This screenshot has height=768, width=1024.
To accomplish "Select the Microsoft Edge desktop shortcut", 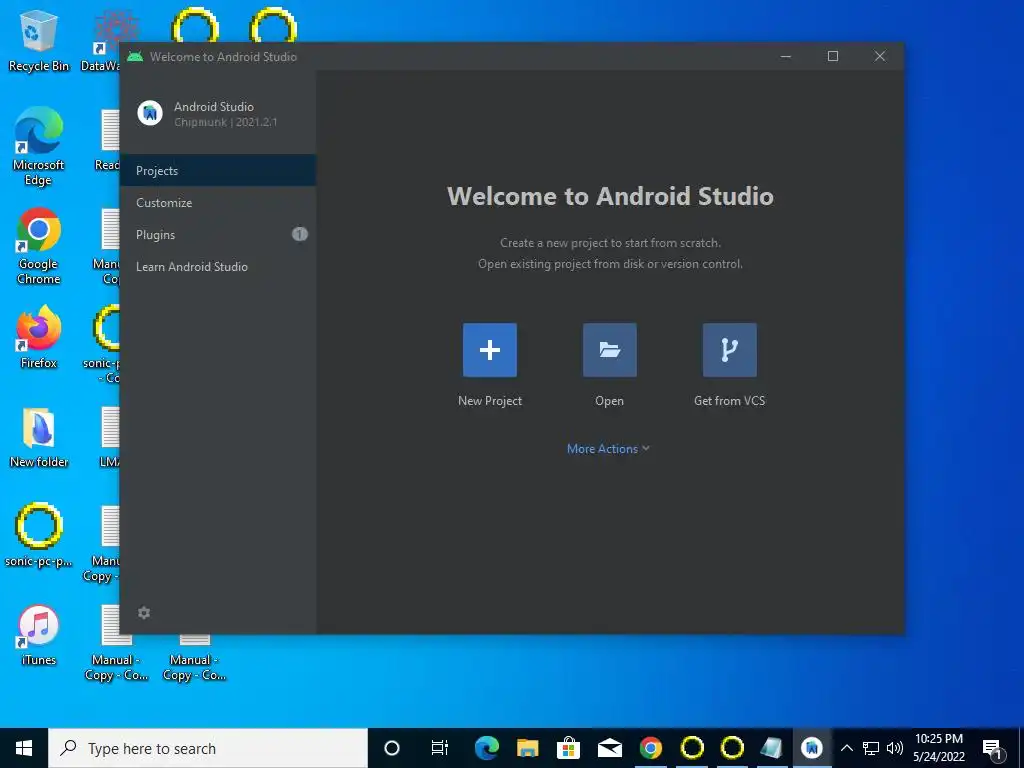I will click(39, 148).
